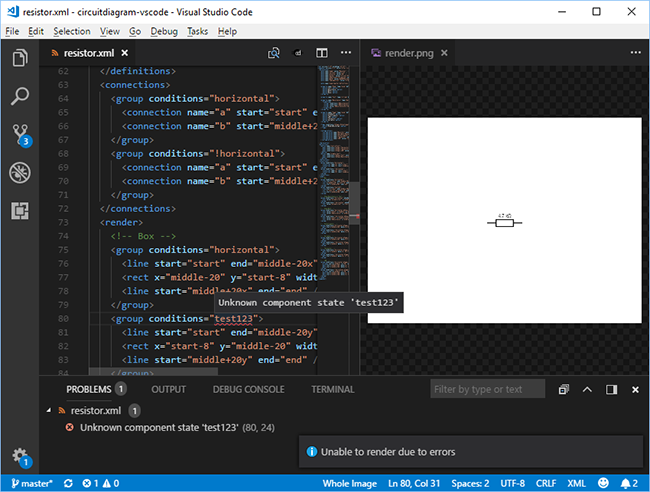Maximize the panel with the chevron up
Screen dimensions: 650x492
point(587,389)
